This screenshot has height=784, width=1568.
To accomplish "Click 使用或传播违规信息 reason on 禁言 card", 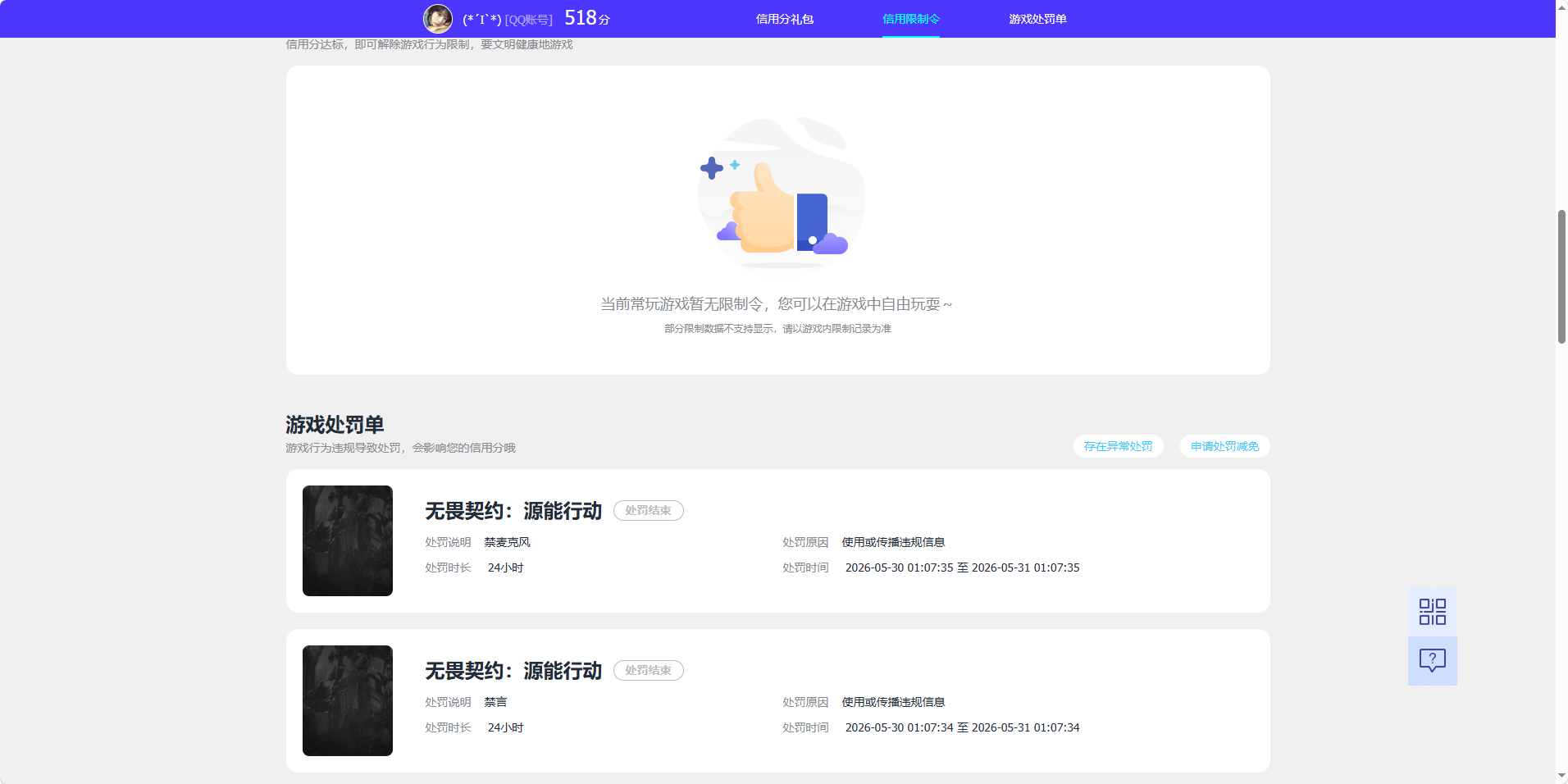I will coord(893,702).
